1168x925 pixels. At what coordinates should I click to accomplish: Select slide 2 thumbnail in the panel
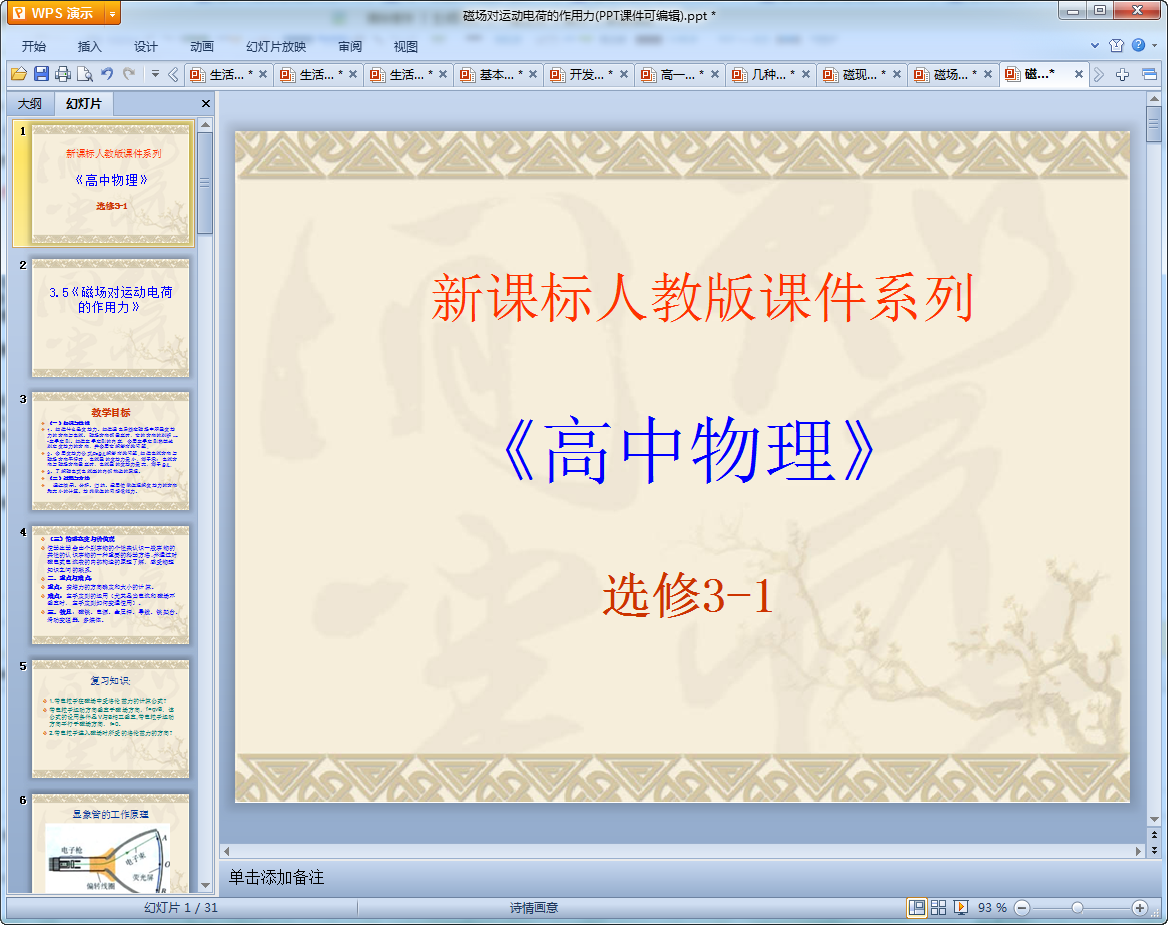[x=110, y=315]
